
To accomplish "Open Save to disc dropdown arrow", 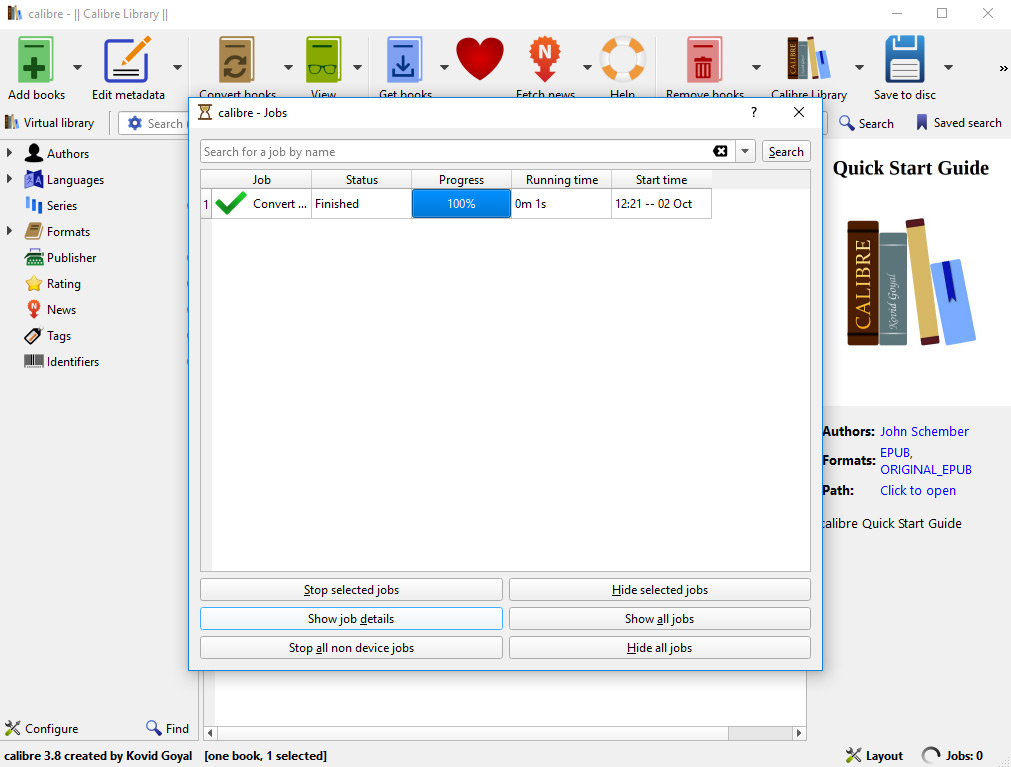I will click(x=948, y=67).
